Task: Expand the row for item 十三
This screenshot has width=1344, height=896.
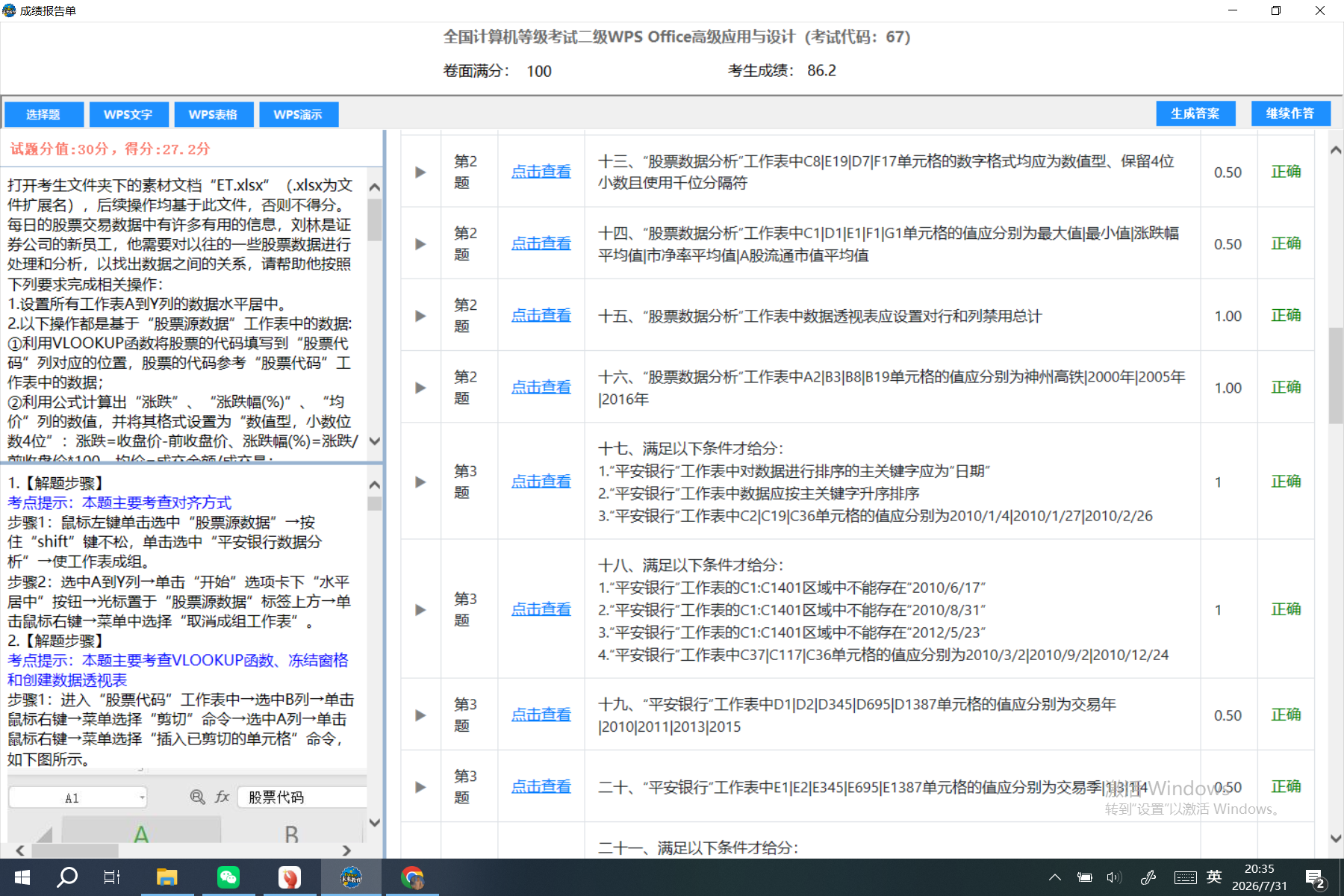Action: pos(420,172)
